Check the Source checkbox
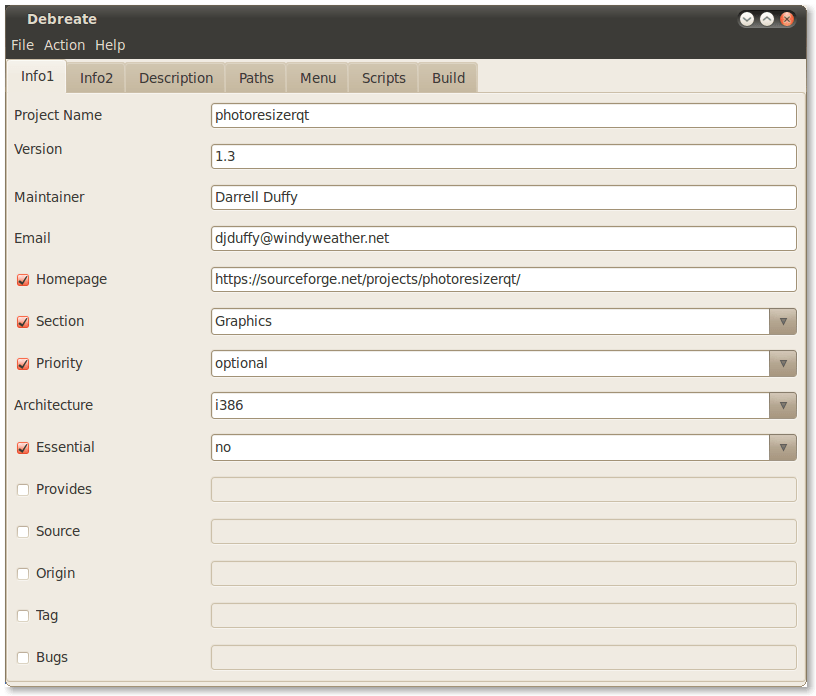816x696 pixels. [x=23, y=532]
